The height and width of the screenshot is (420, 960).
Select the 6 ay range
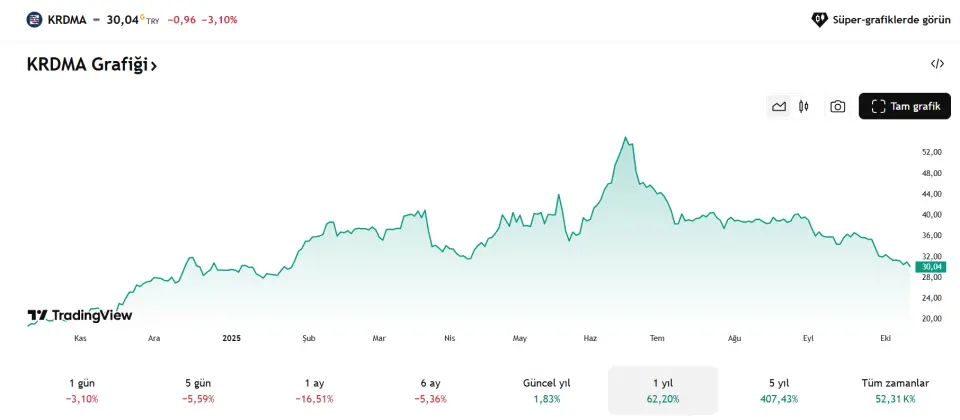pos(430,390)
